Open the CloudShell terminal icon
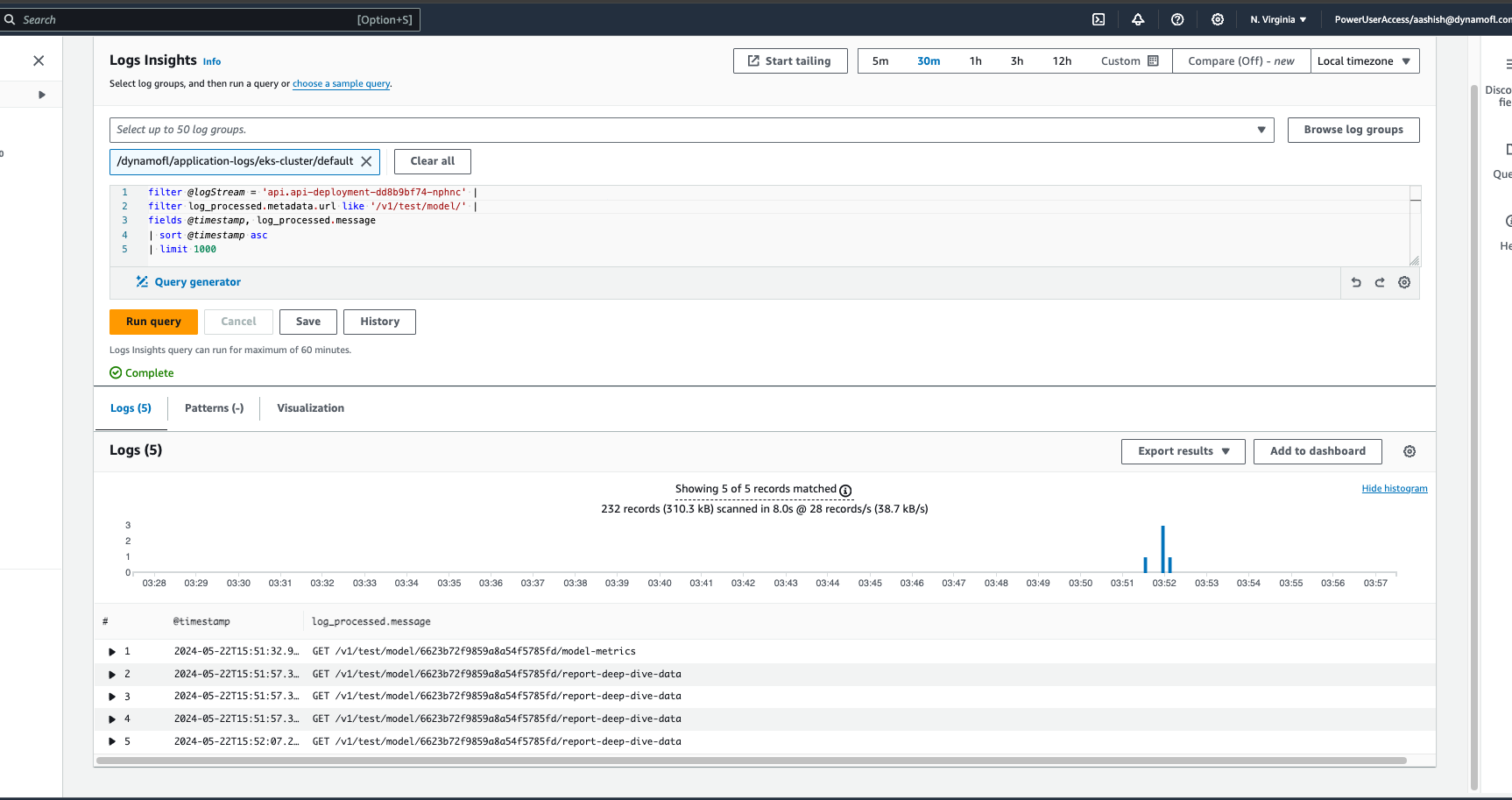 tap(1099, 19)
